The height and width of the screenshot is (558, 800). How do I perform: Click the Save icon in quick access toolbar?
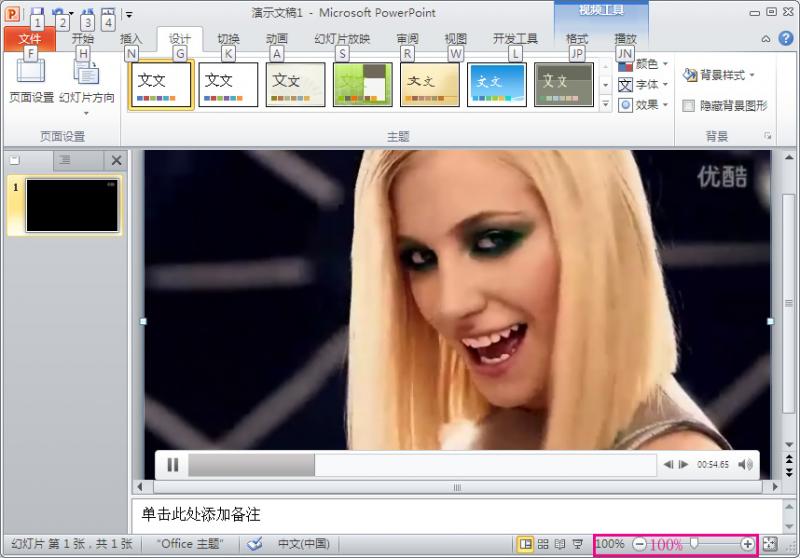(37, 13)
